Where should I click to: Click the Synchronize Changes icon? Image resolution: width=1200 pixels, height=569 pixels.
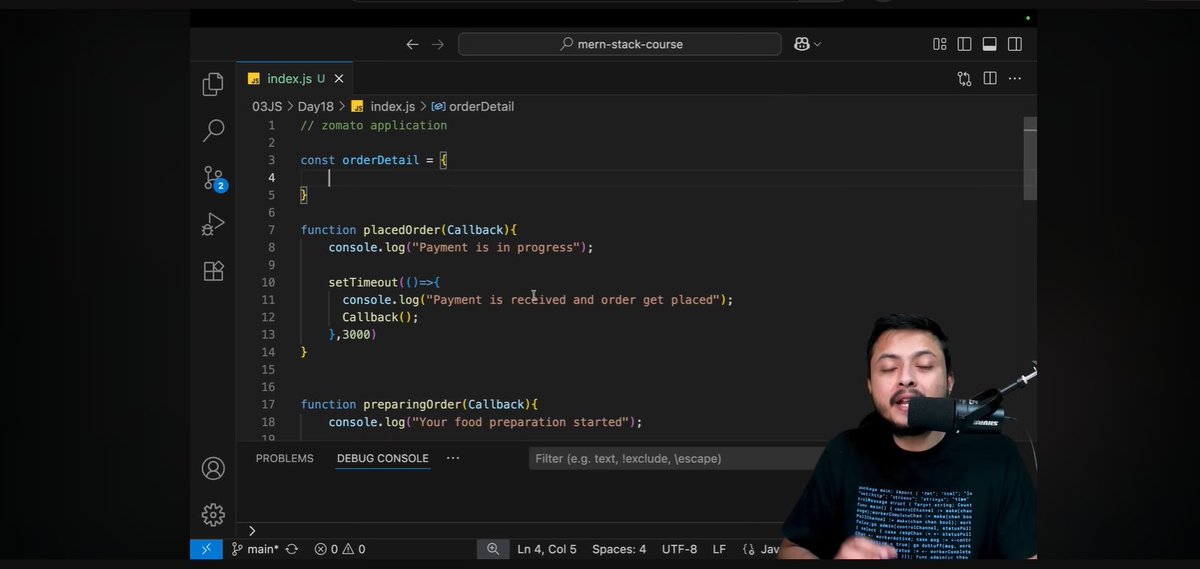point(292,549)
